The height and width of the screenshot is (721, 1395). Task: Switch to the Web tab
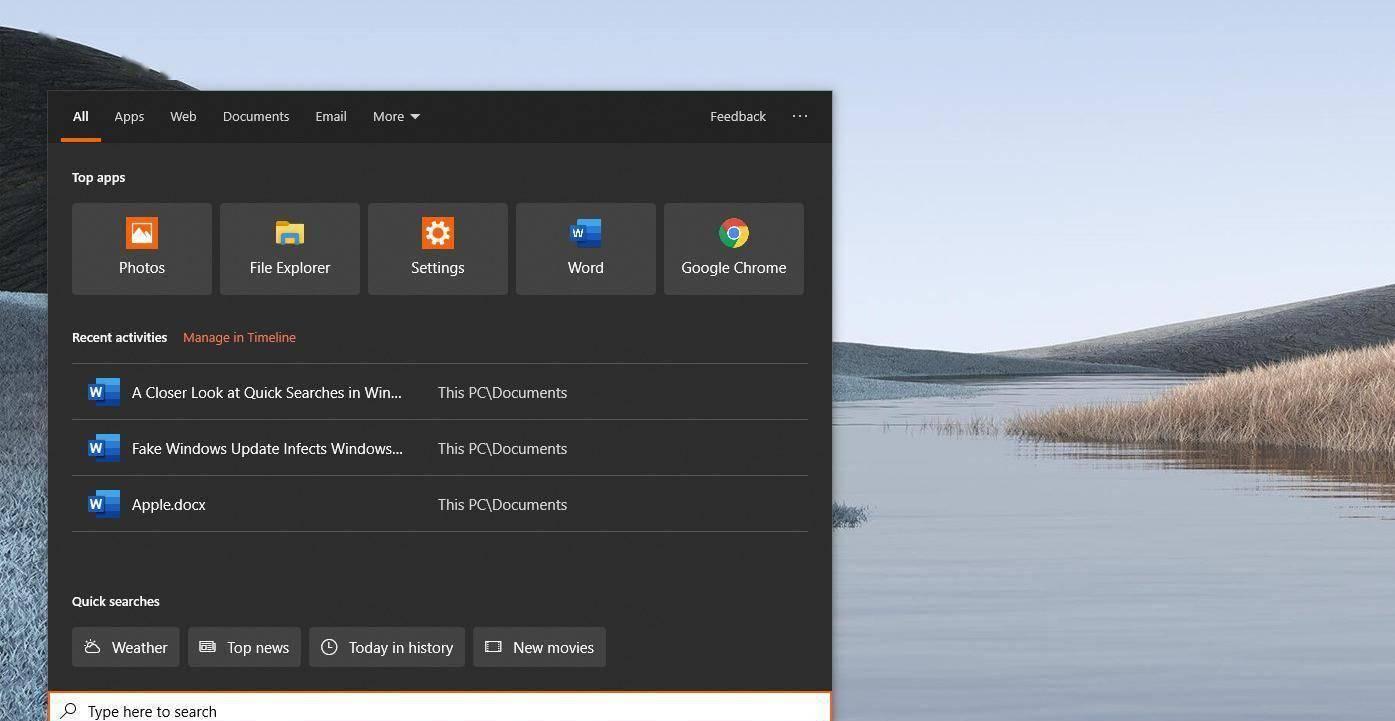point(183,116)
